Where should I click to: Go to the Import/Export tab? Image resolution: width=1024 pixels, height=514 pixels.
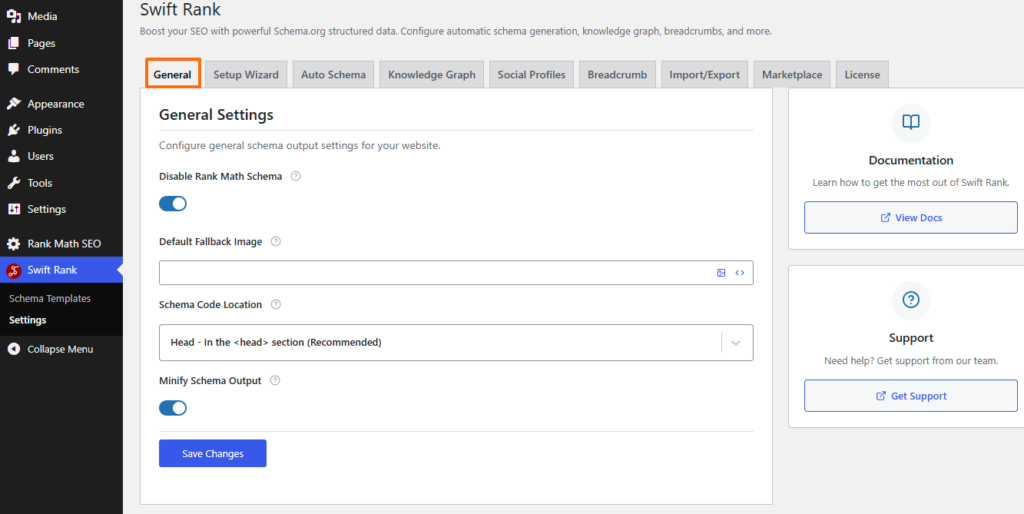[x=704, y=74]
